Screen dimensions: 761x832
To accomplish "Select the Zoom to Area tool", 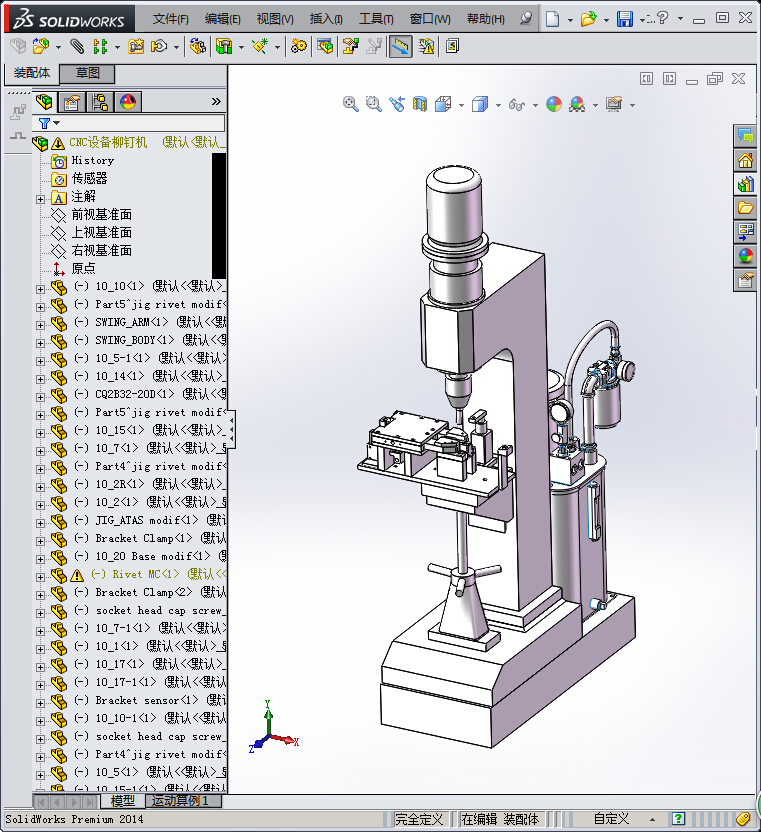I will tap(374, 104).
